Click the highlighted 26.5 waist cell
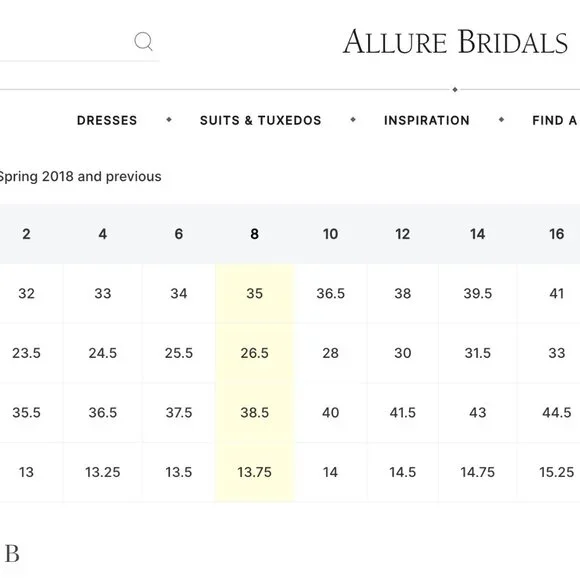 pos(254,353)
